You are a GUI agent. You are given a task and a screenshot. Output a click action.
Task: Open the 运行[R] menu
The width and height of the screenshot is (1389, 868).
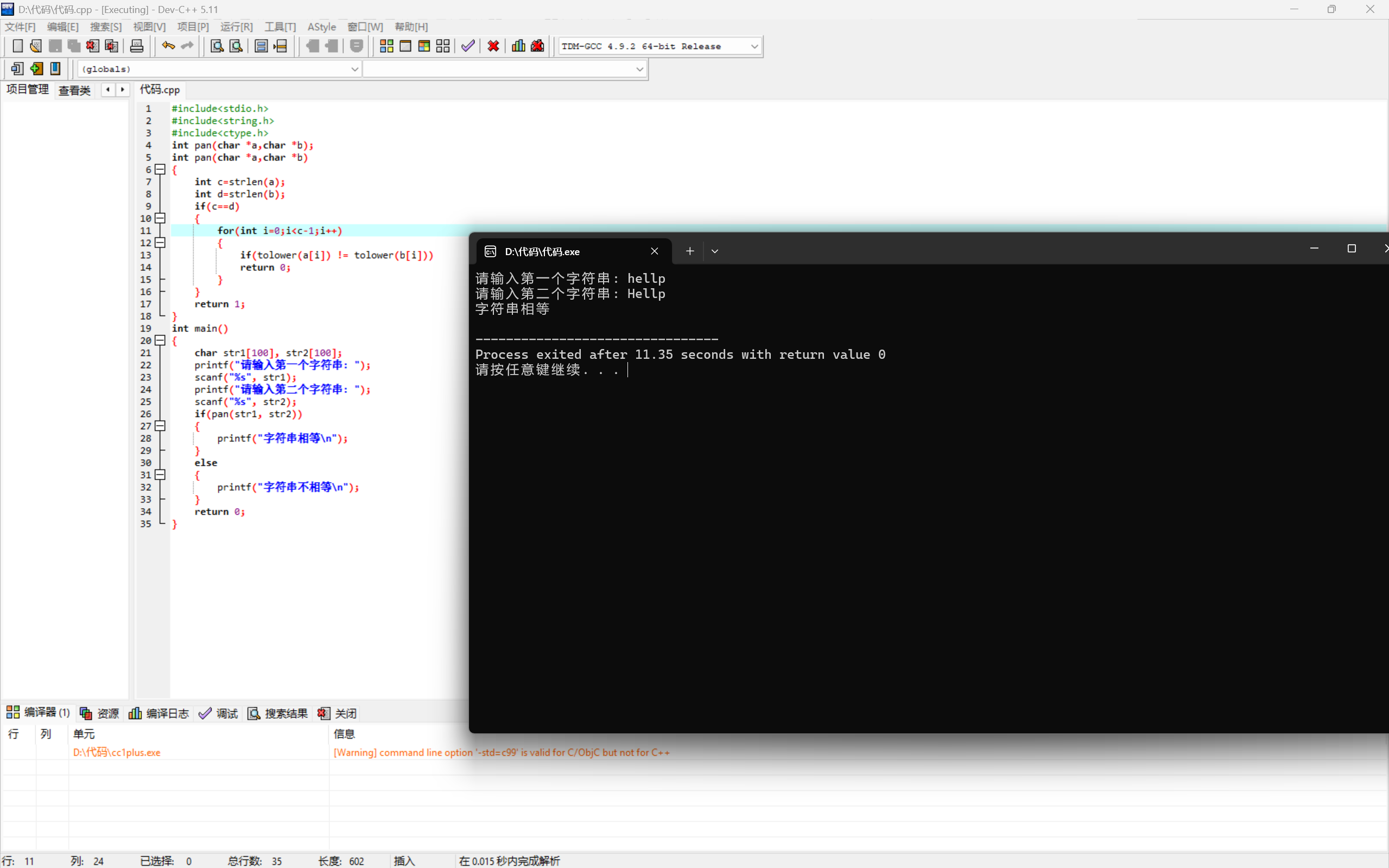[236, 27]
